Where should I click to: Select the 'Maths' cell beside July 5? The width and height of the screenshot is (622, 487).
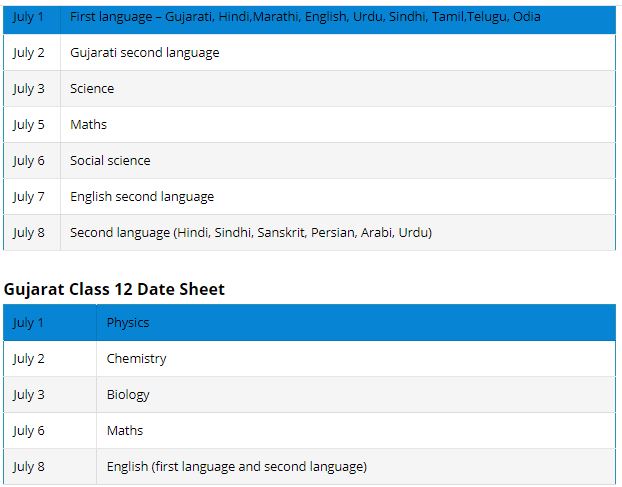[x=88, y=124]
